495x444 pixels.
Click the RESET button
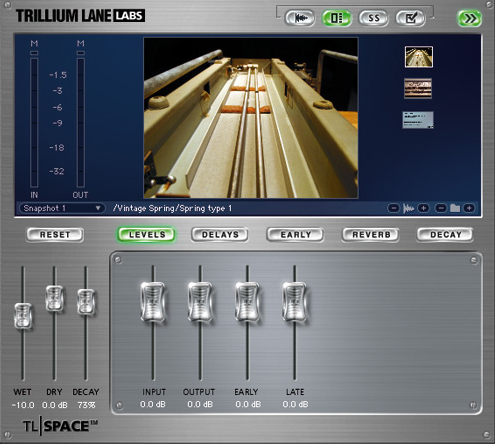point(55,235)
